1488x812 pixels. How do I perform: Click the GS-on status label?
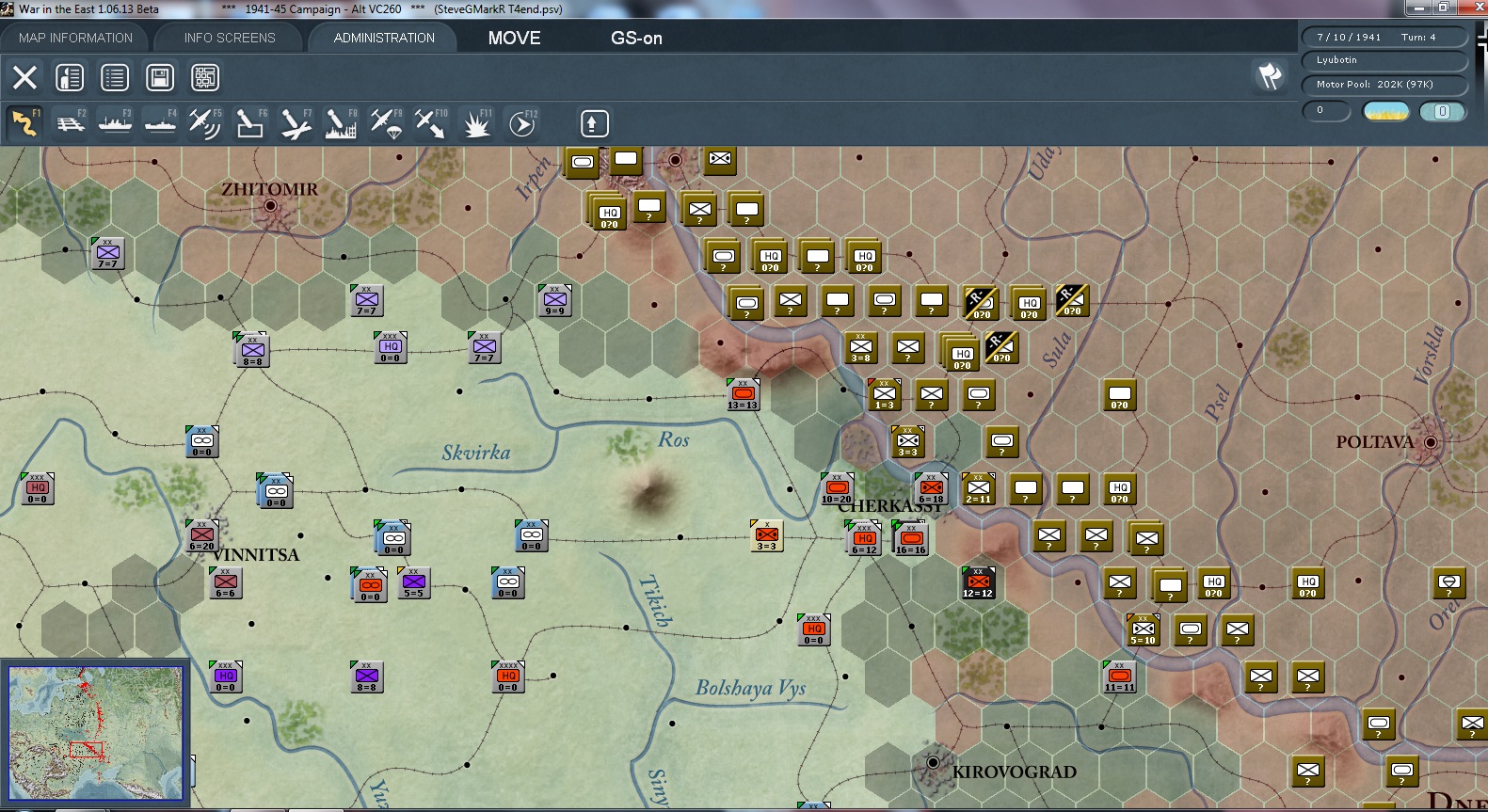pyautogui.click(x=636, y=38)
